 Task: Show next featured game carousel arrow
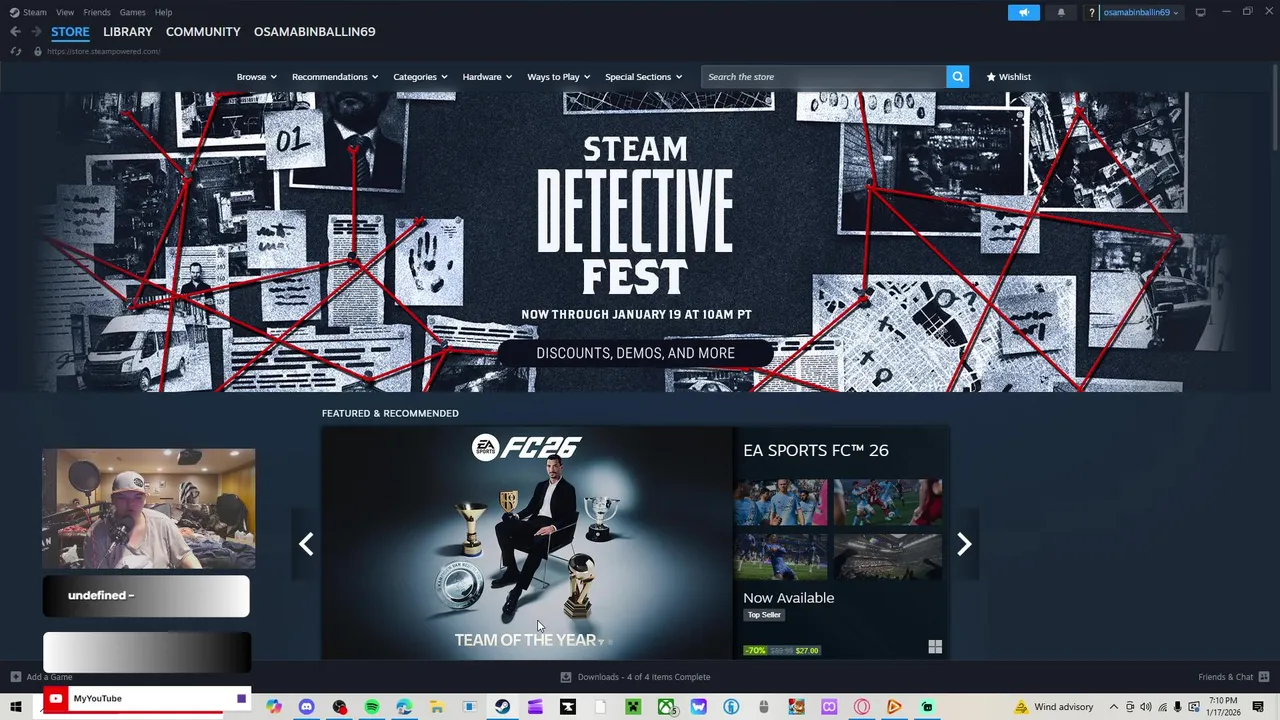pos(964,544)
